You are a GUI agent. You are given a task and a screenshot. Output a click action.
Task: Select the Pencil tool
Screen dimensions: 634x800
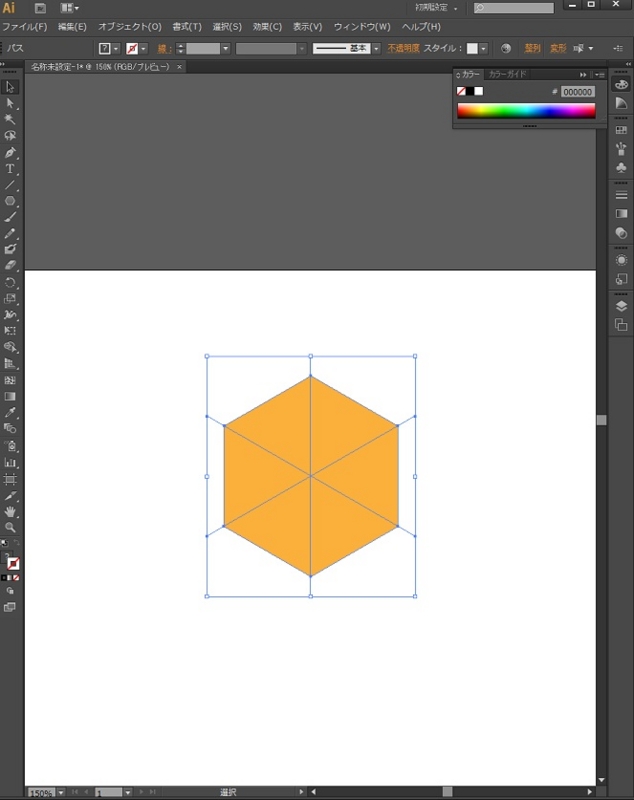point(10,234)
